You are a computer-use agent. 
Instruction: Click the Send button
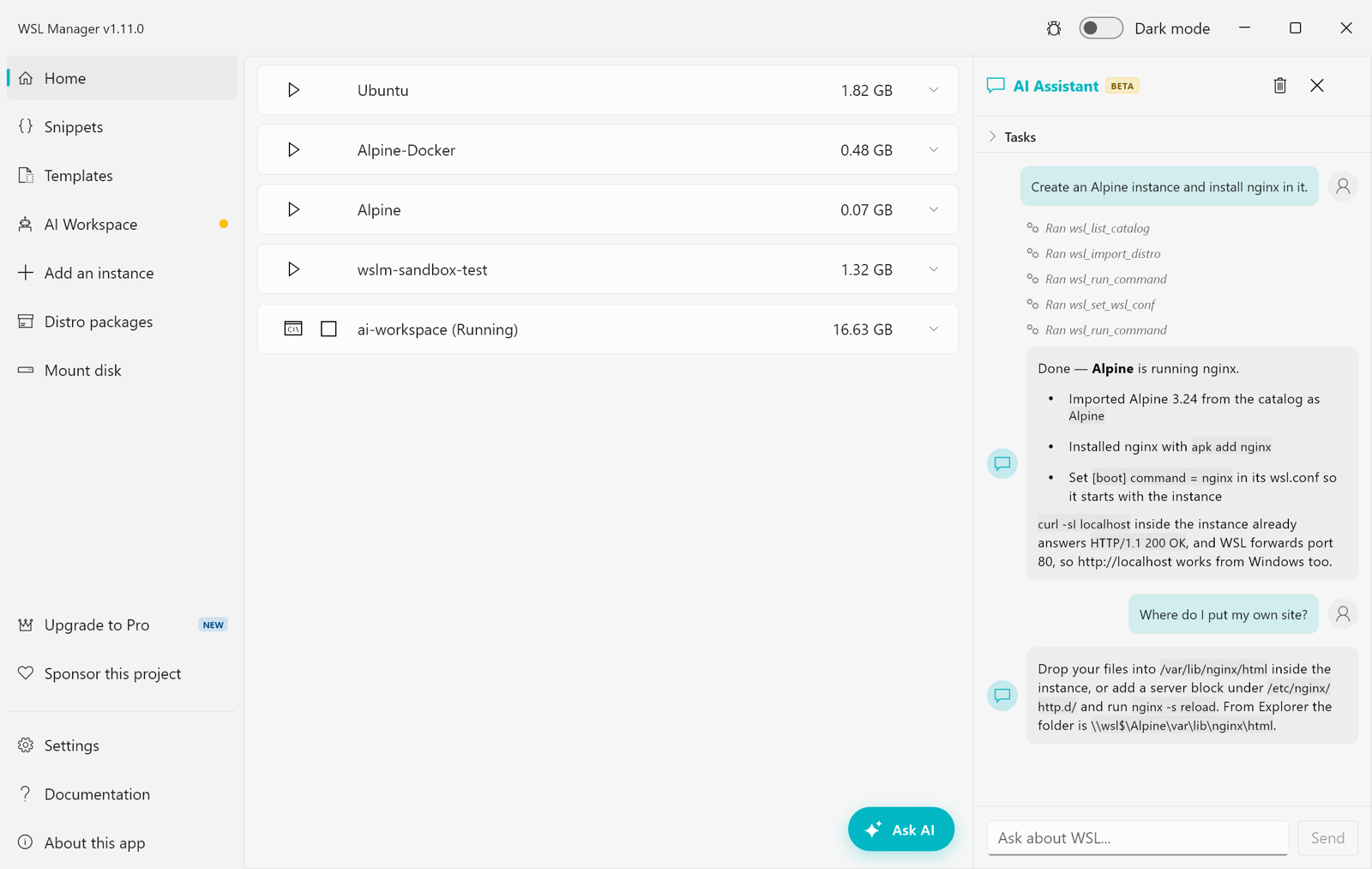click(1327, 838)
